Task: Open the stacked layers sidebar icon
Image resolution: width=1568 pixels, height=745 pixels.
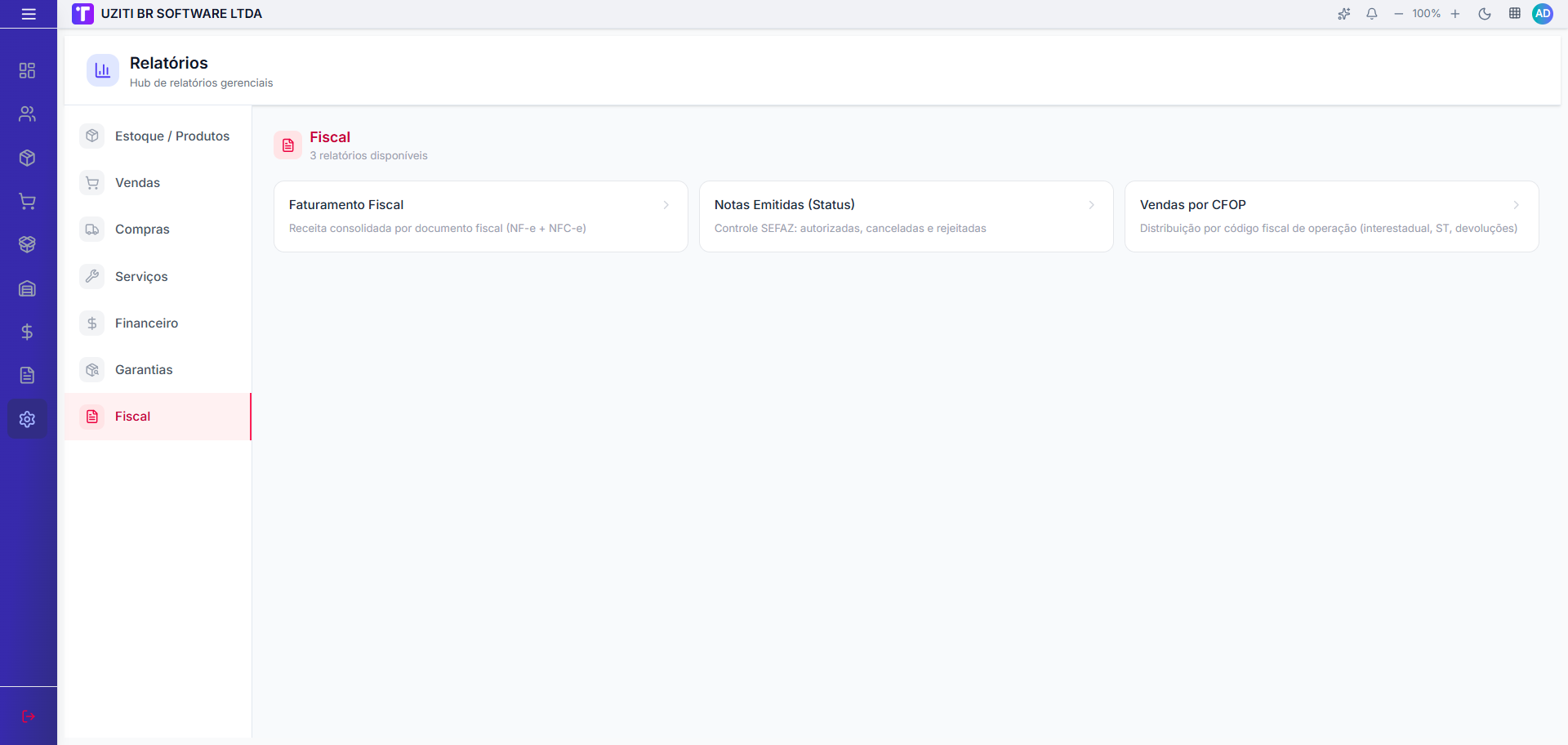Action: [27, 244]
